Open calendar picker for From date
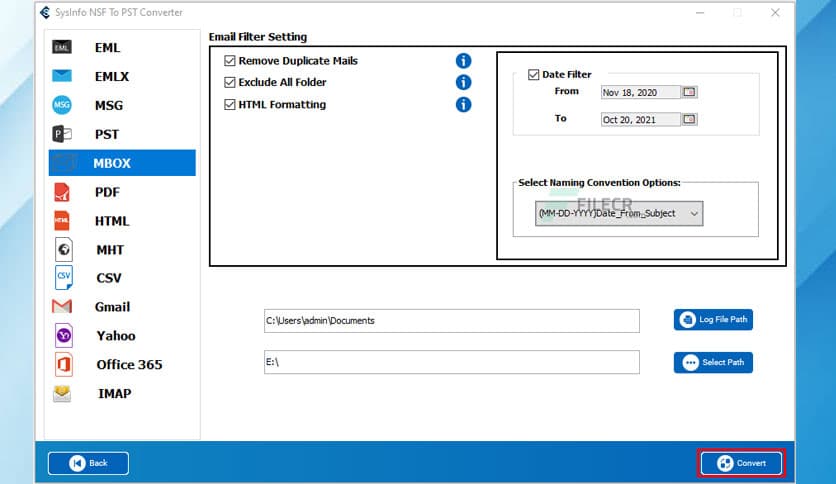This screenshot has width=836, height=484. [689, 92]
